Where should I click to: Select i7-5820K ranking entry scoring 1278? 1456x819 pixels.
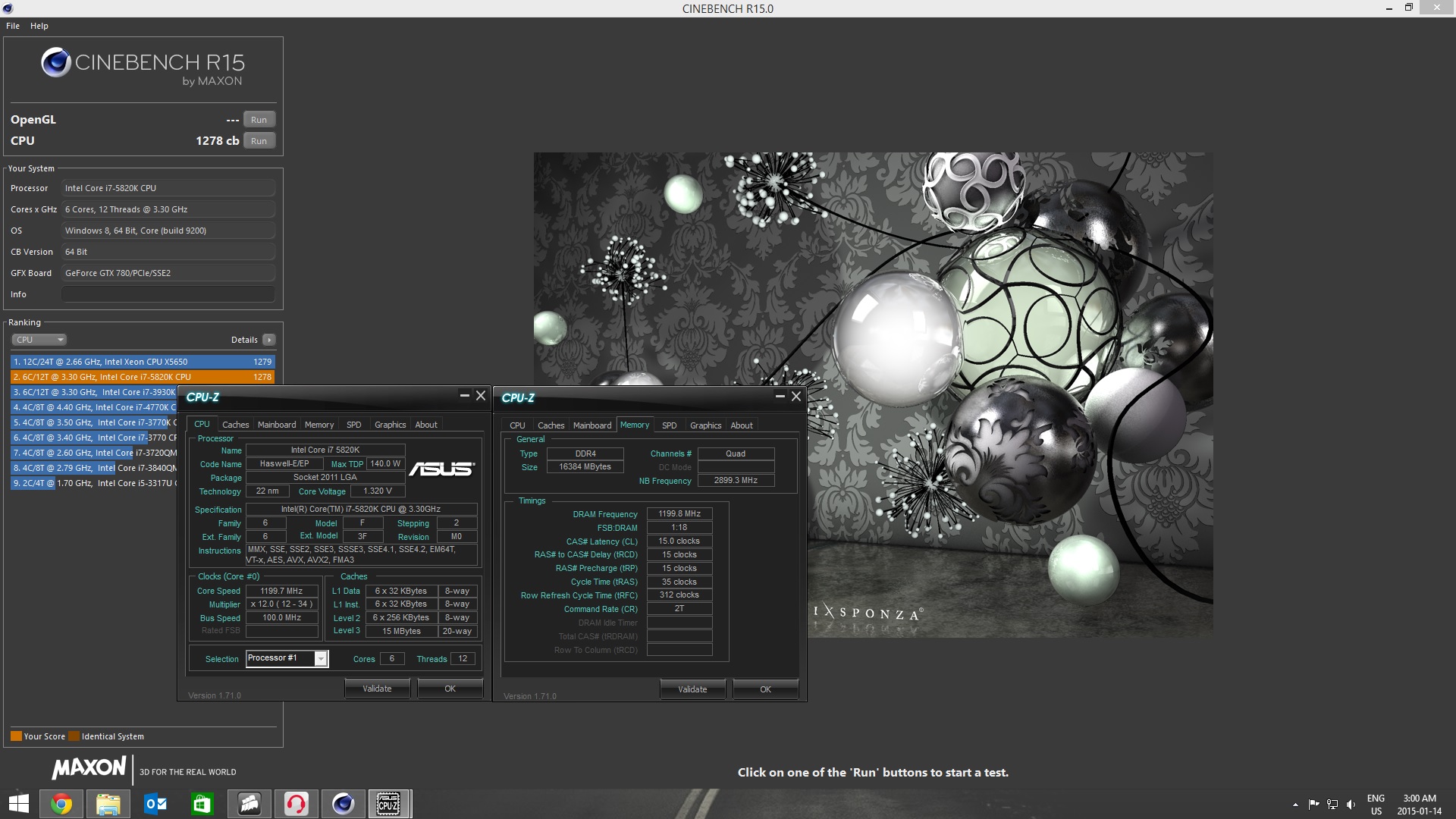pos(143,377)
